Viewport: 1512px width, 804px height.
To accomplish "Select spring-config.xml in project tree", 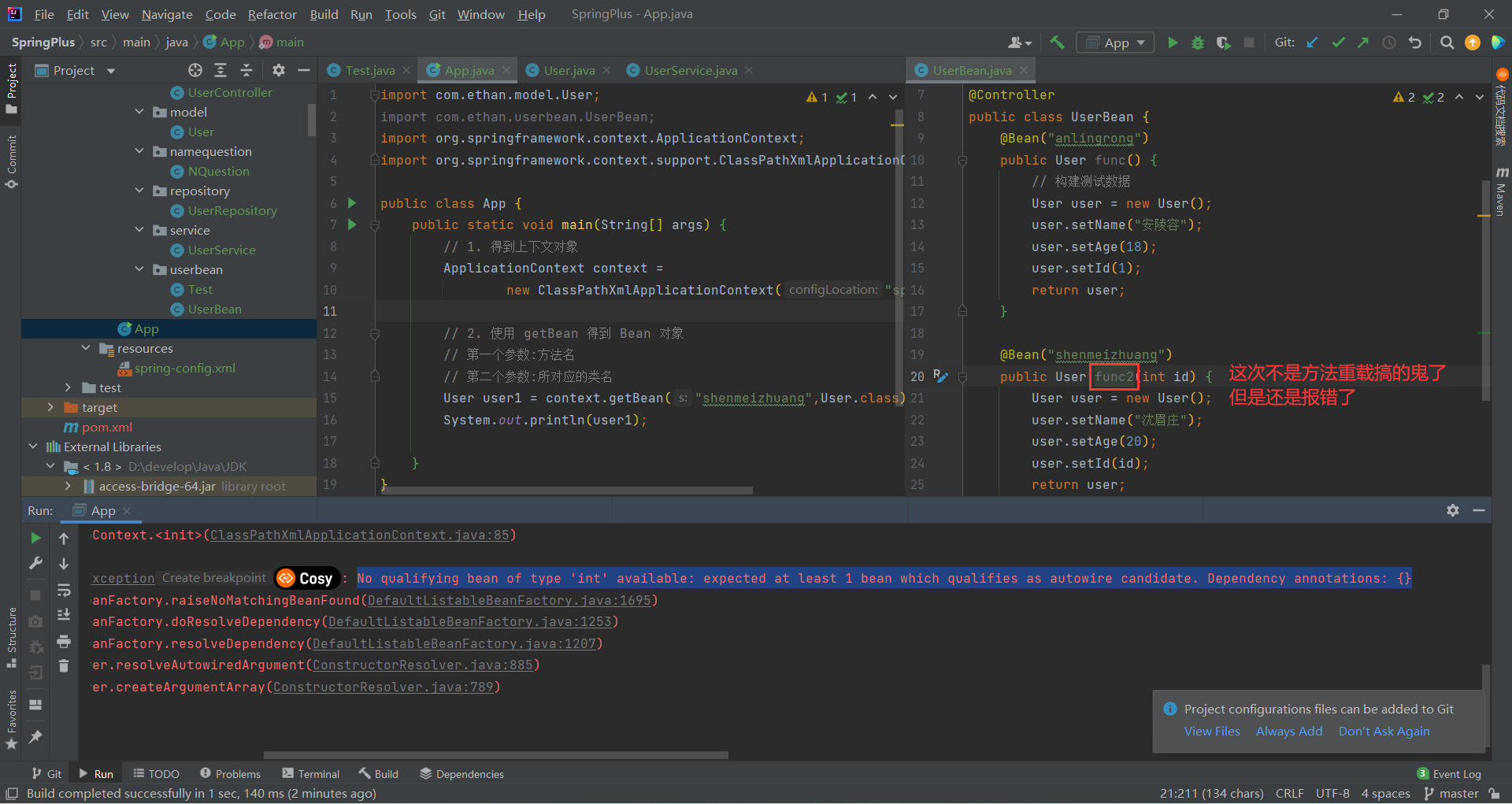I will 184,368.
